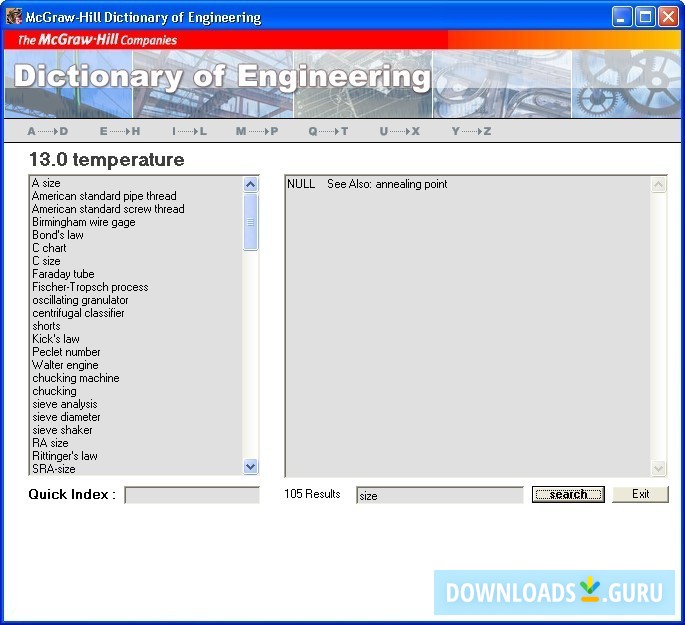Jump to the E–H alphabet range
The height and width of the screenshot is (625, 685).
(120, 131)
